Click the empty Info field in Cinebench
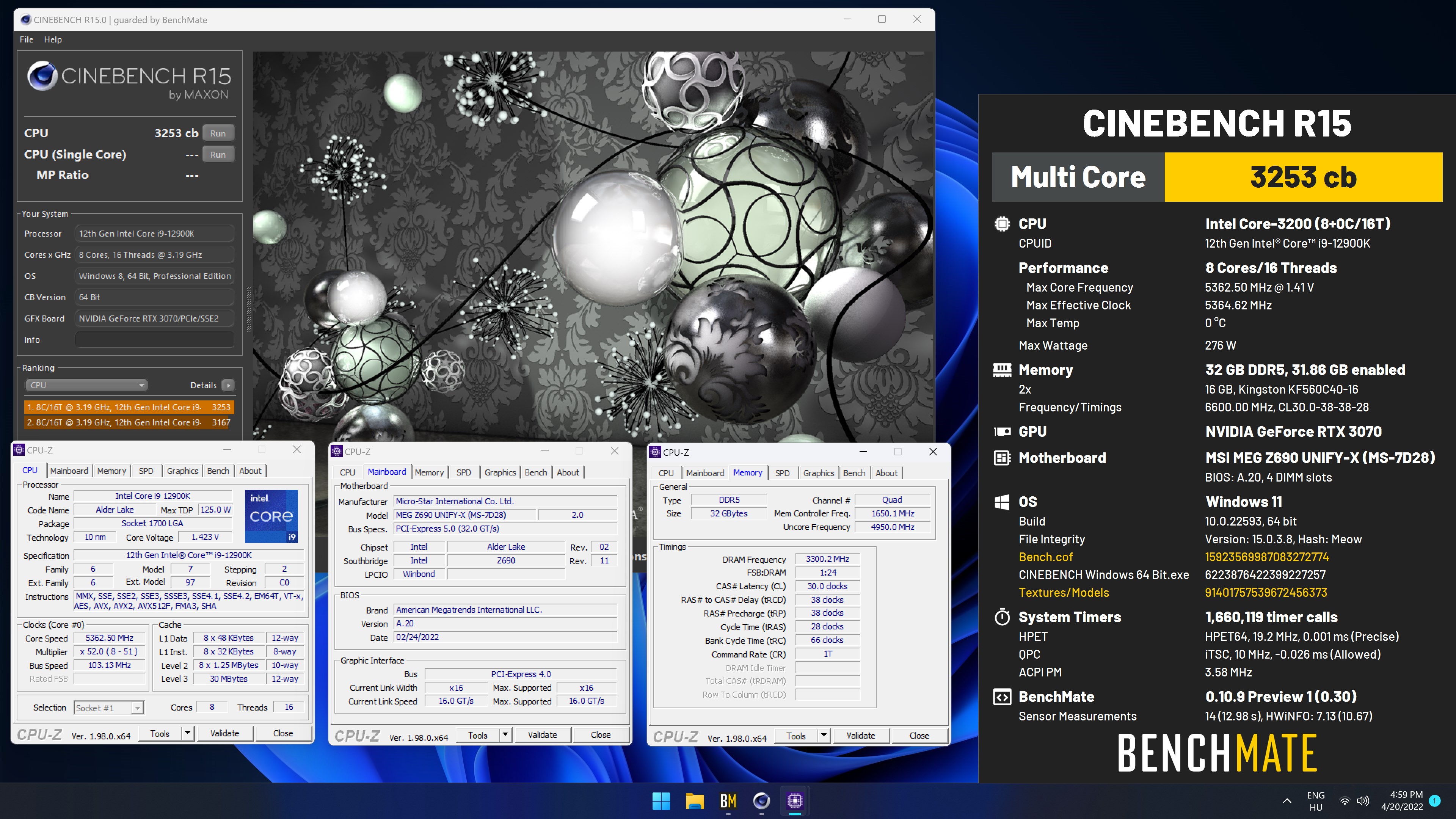 (x=154, y=340)
